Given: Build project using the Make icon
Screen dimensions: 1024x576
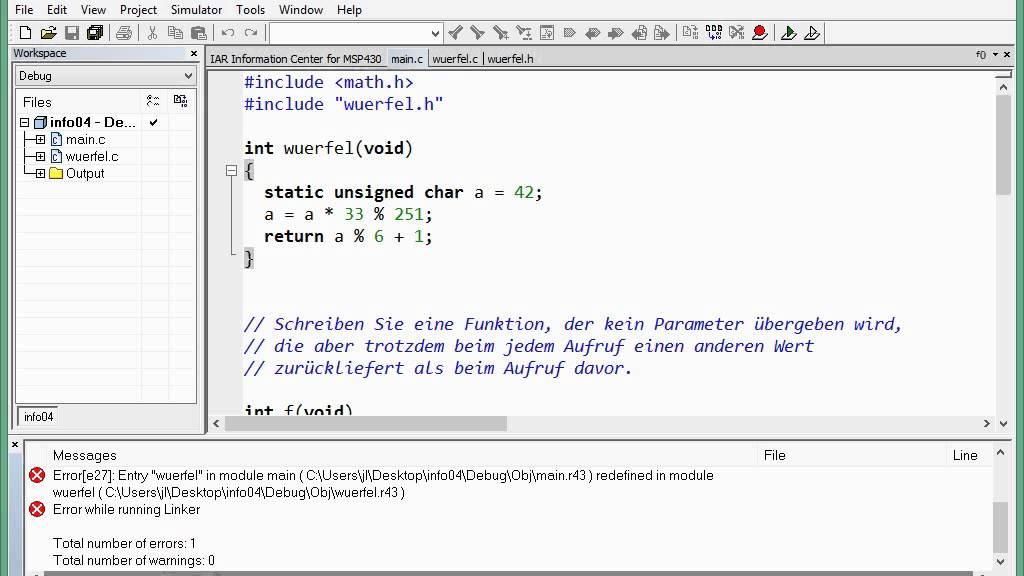Looking at the screenshot, I should [714, 33].
